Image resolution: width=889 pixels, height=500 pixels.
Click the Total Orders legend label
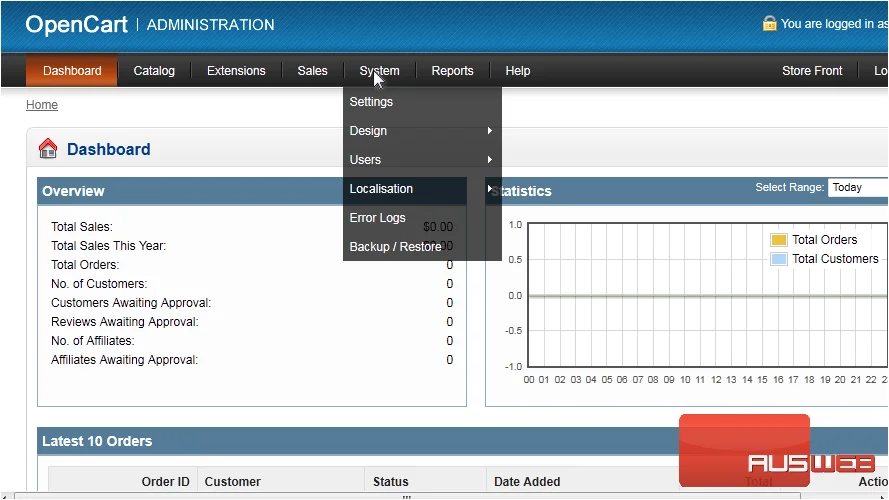click(824, 240)
